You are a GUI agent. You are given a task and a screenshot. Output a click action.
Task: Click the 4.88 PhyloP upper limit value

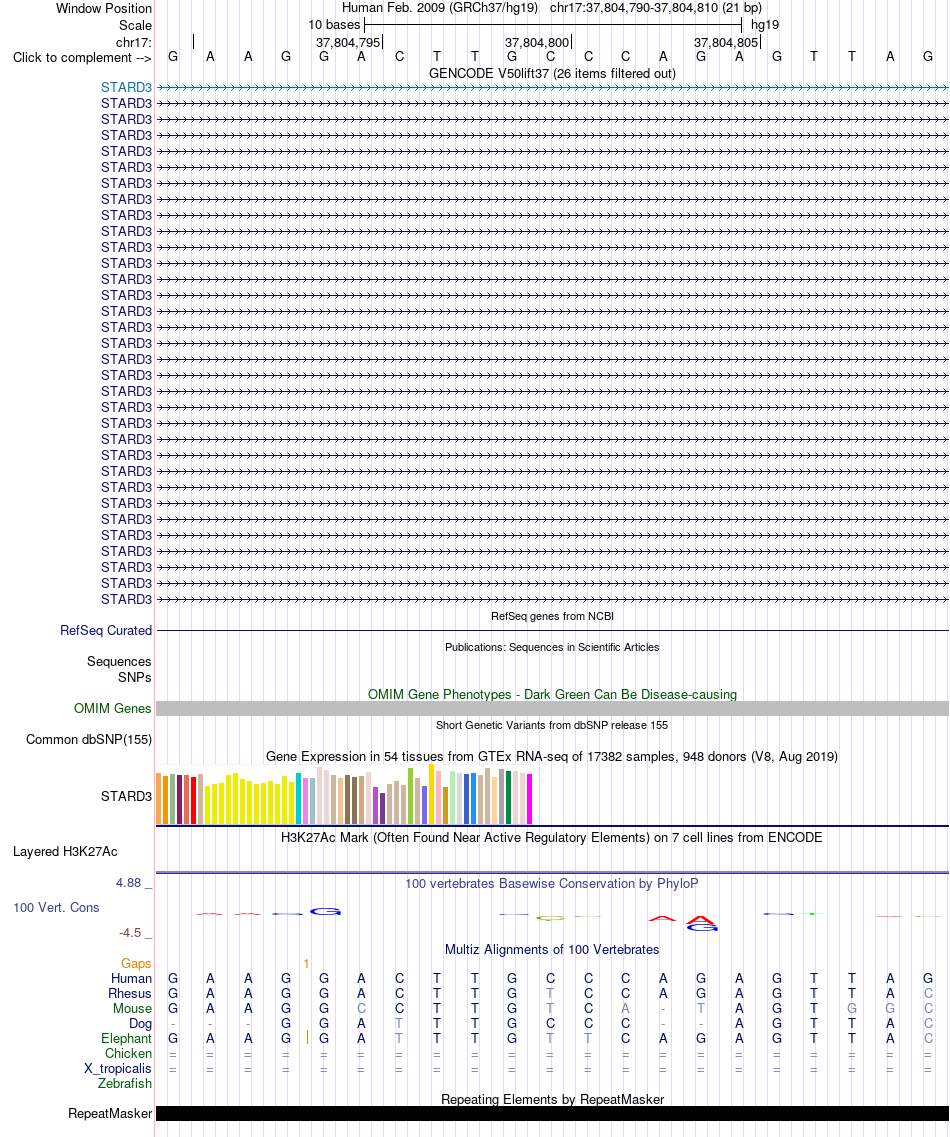[x=128, y=882]
